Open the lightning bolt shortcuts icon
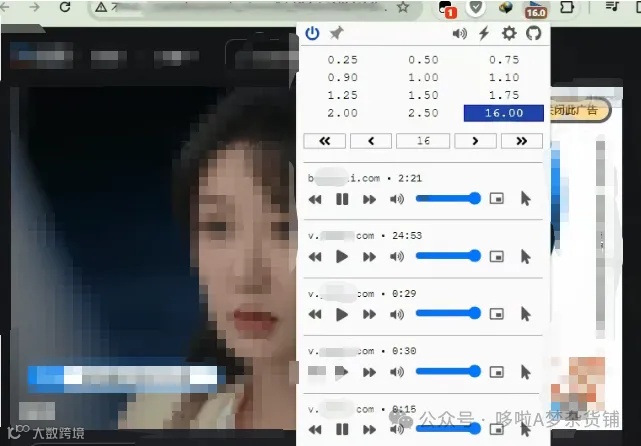The image size is (641, 446). [484, 33]
